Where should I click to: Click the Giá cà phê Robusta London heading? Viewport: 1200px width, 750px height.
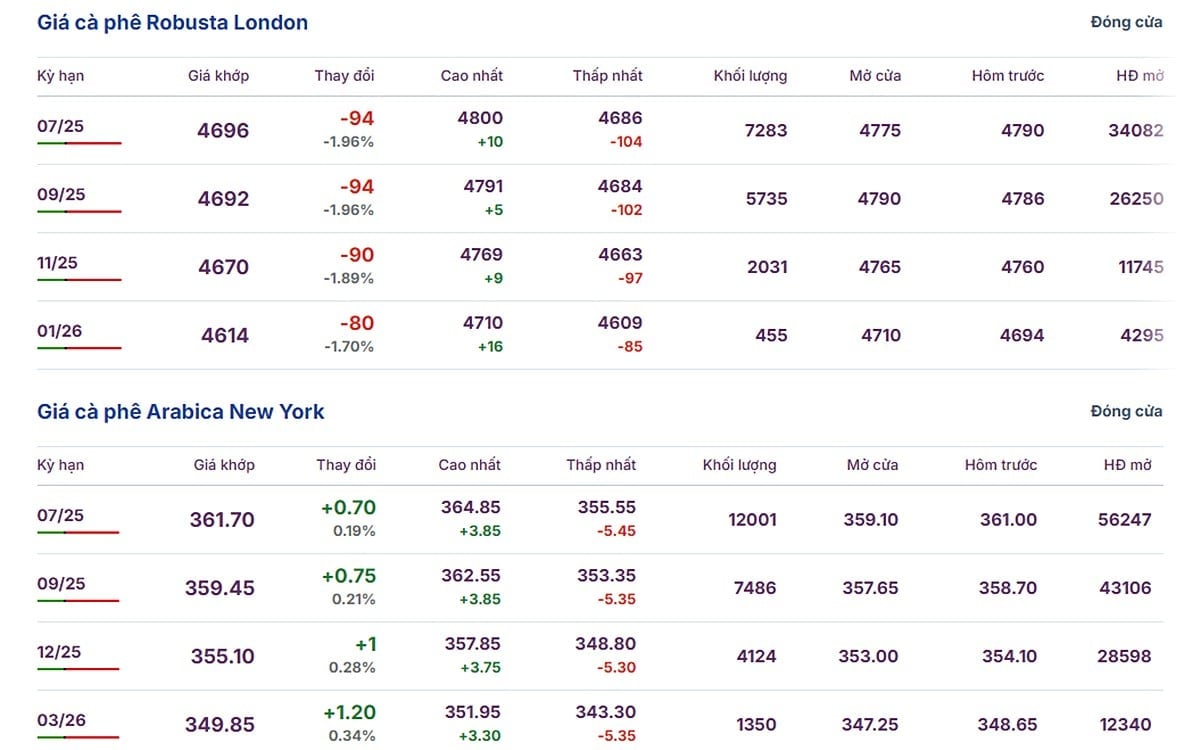(x=173, y=22)
